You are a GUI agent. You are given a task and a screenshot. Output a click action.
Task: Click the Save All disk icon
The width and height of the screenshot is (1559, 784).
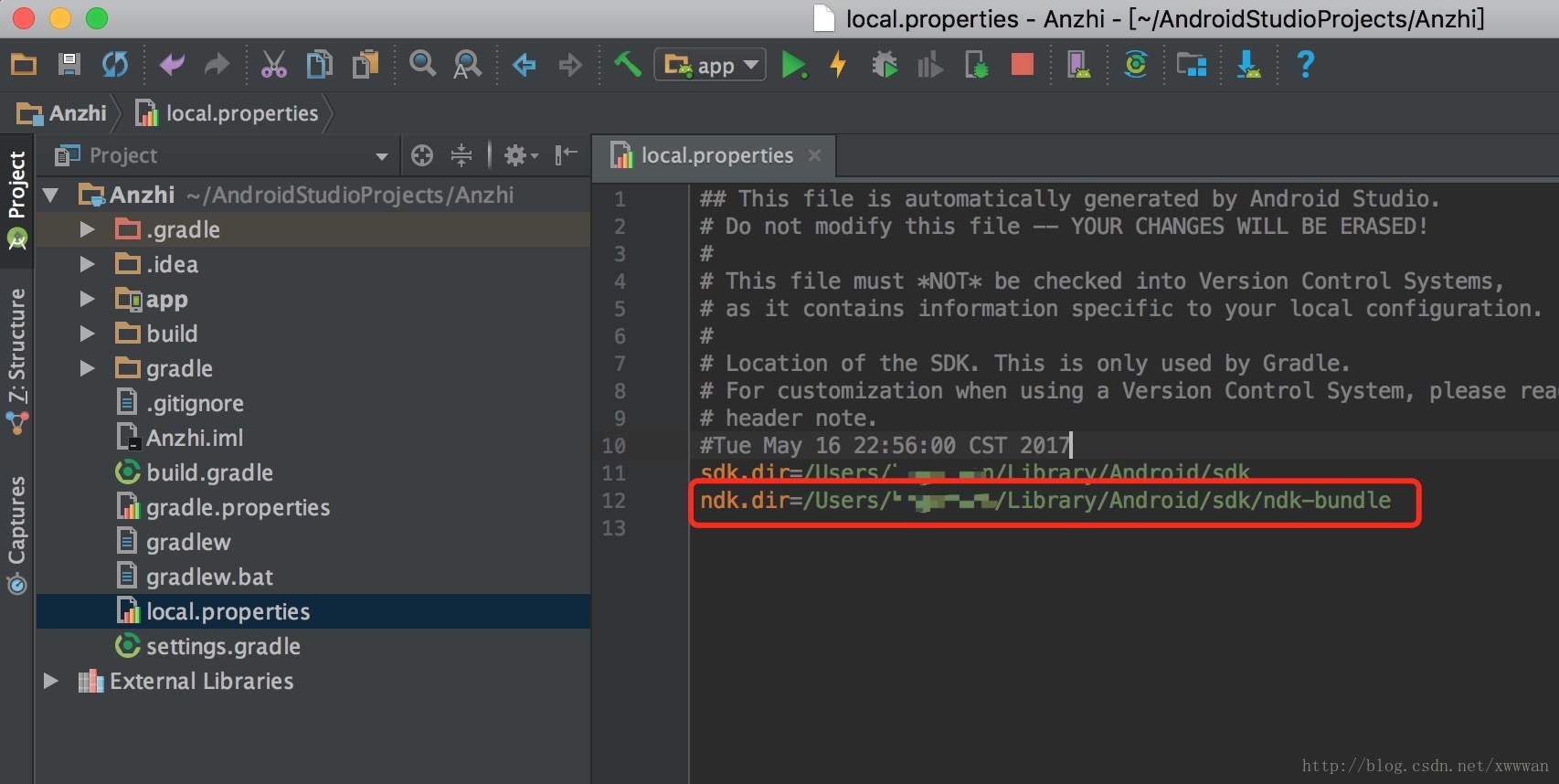point(69,64)
